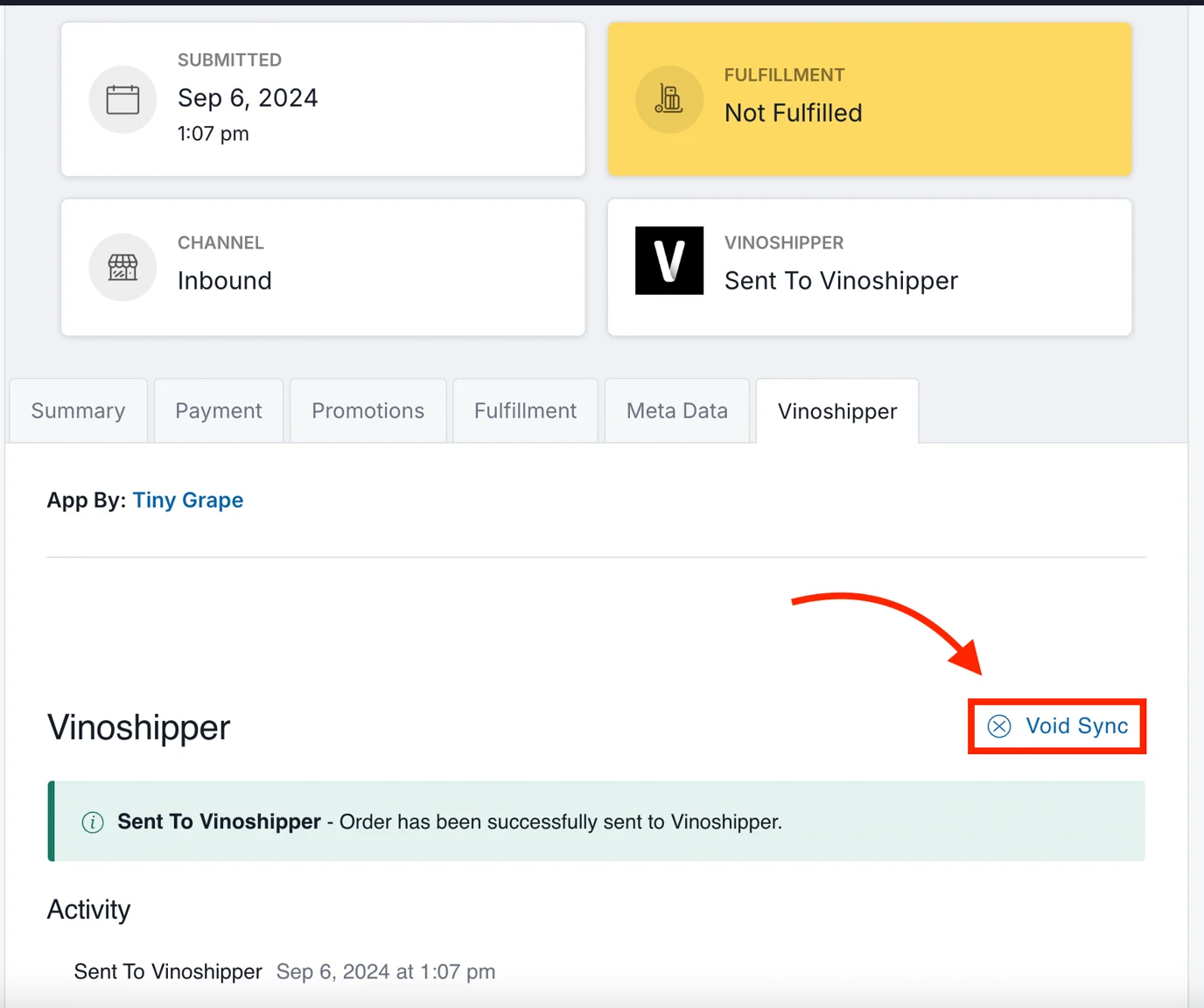
Task: Go to the Promotions tab
Action: pyautogui.click(x=367, y=411)
